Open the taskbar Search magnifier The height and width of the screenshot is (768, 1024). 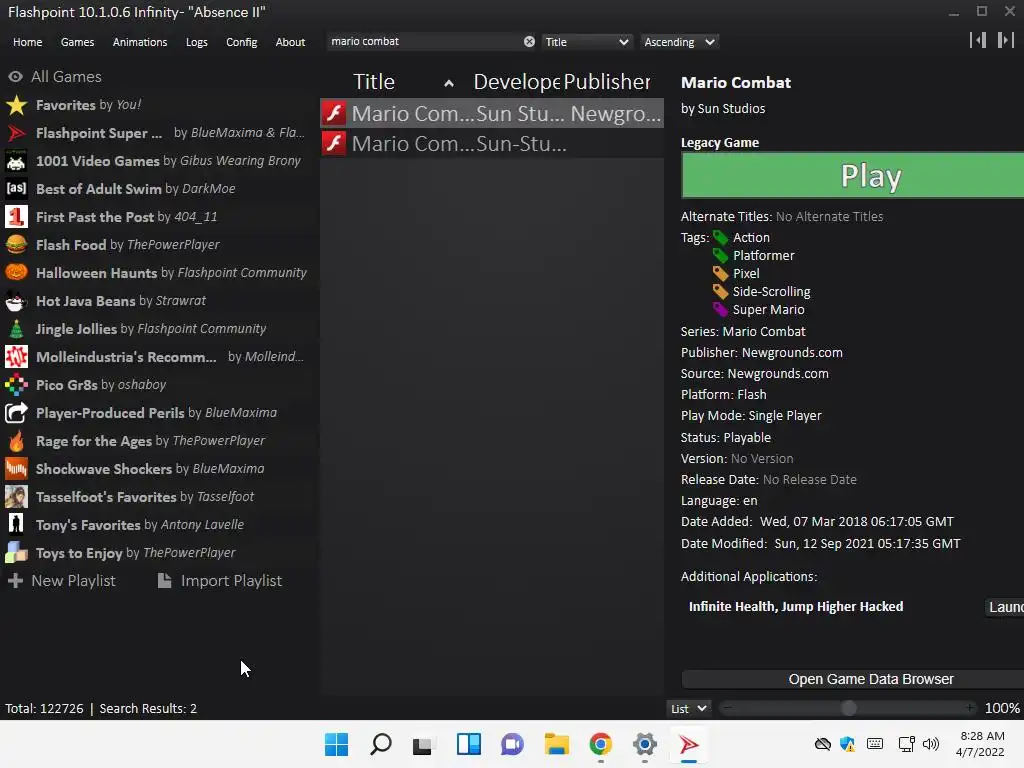tap(381, 744)
